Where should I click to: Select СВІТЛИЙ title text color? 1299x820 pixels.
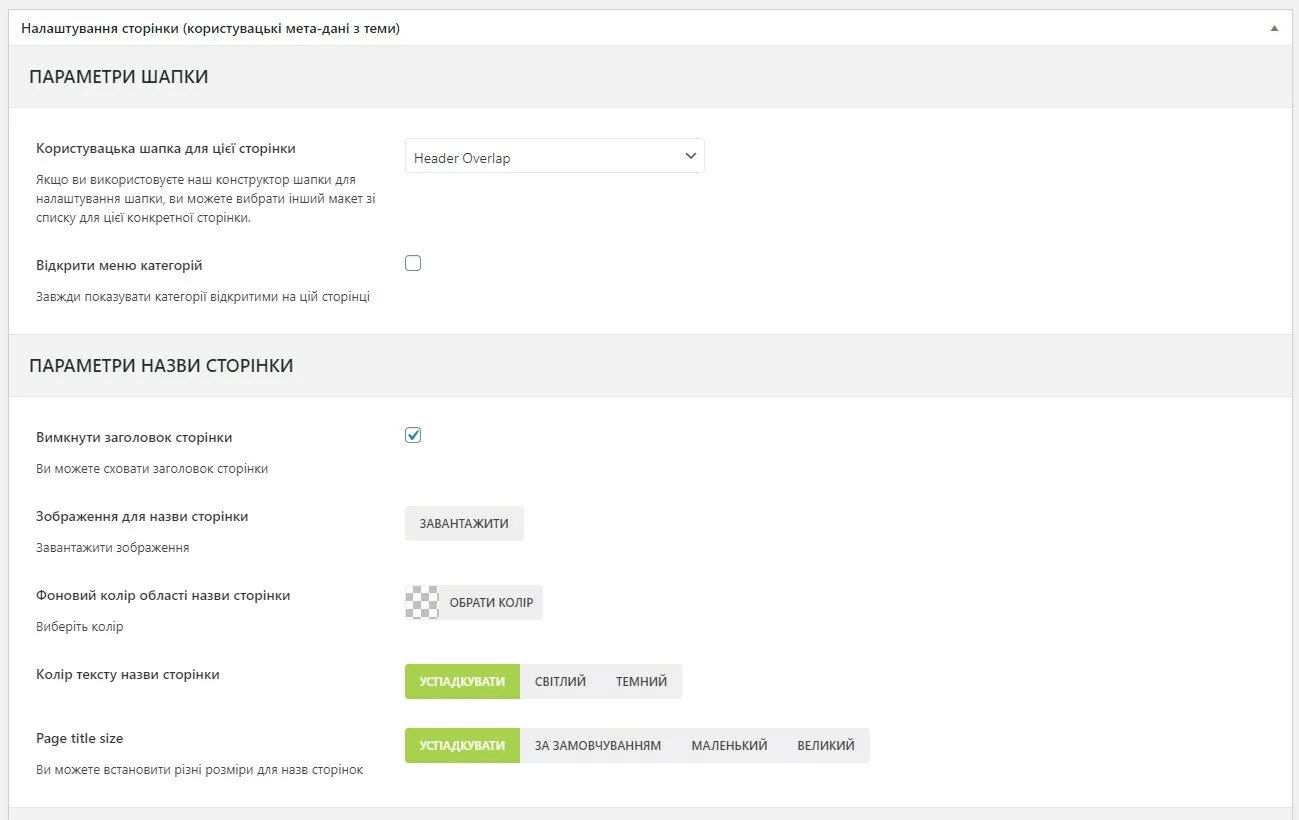[560, 682]
